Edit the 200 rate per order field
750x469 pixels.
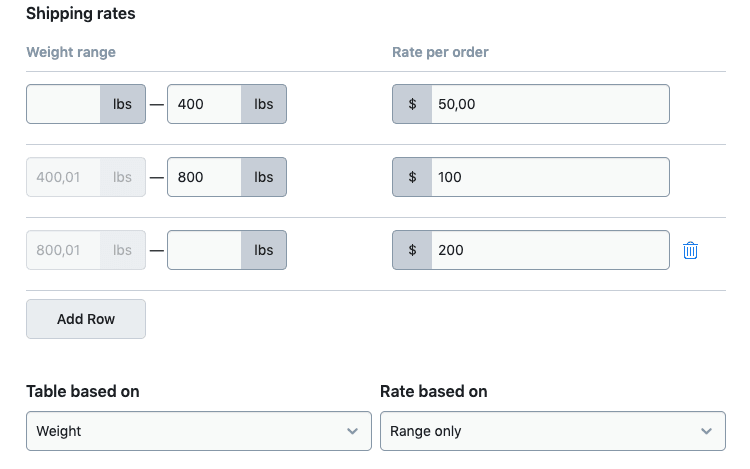[x=549, y=250]
